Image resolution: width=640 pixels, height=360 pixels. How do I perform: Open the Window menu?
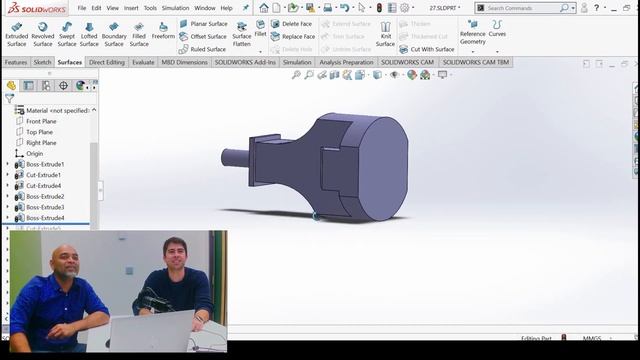click(x=205, y=8)
